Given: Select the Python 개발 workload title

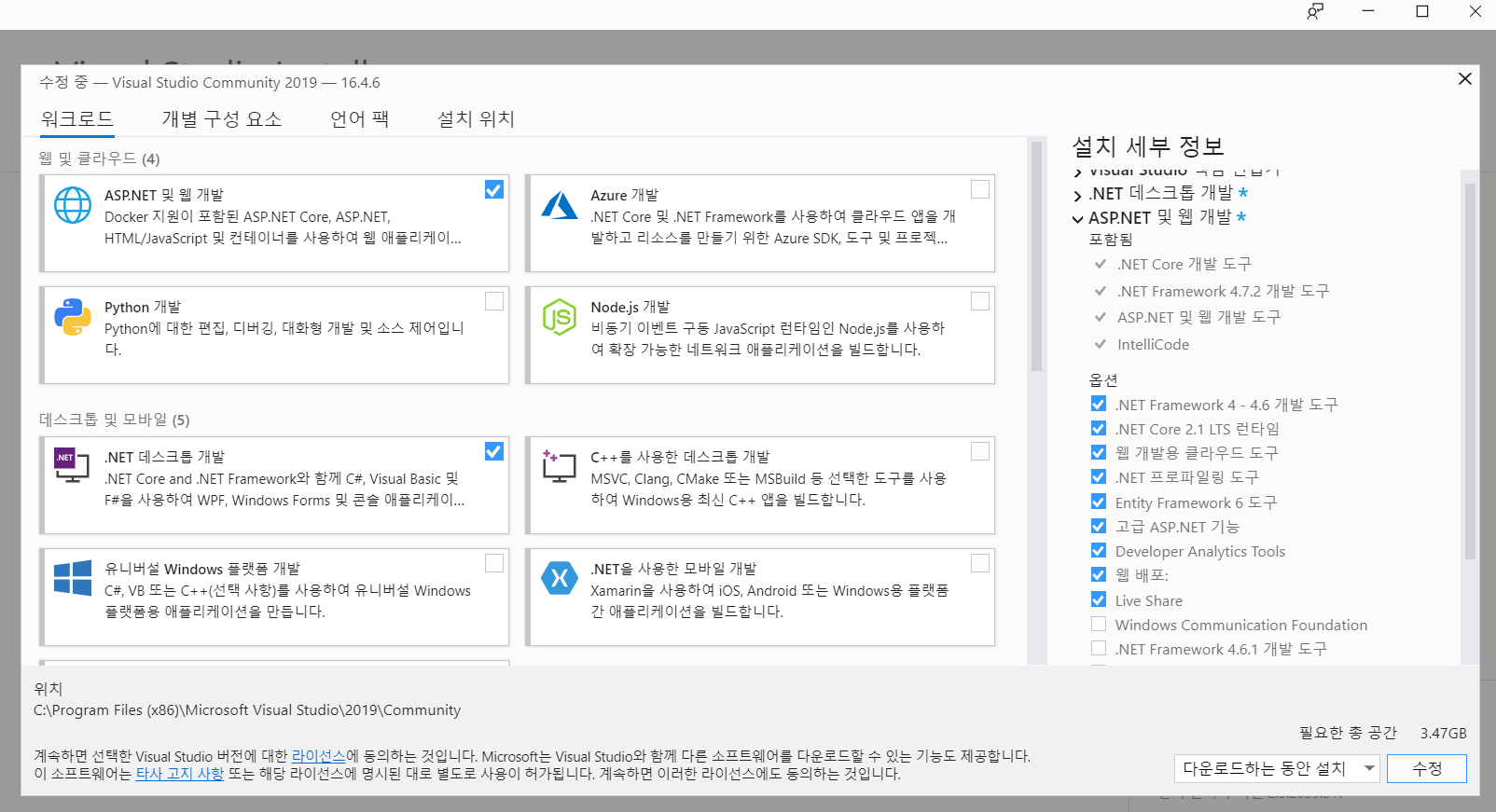Looking at the screenshot, I should [143, 307].
